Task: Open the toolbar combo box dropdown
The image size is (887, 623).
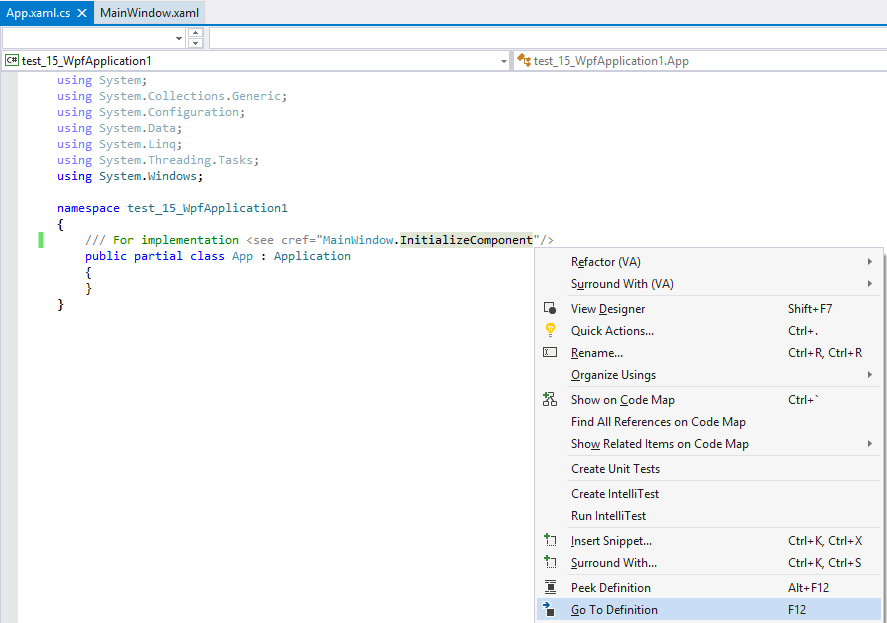Action: point(180,37)
